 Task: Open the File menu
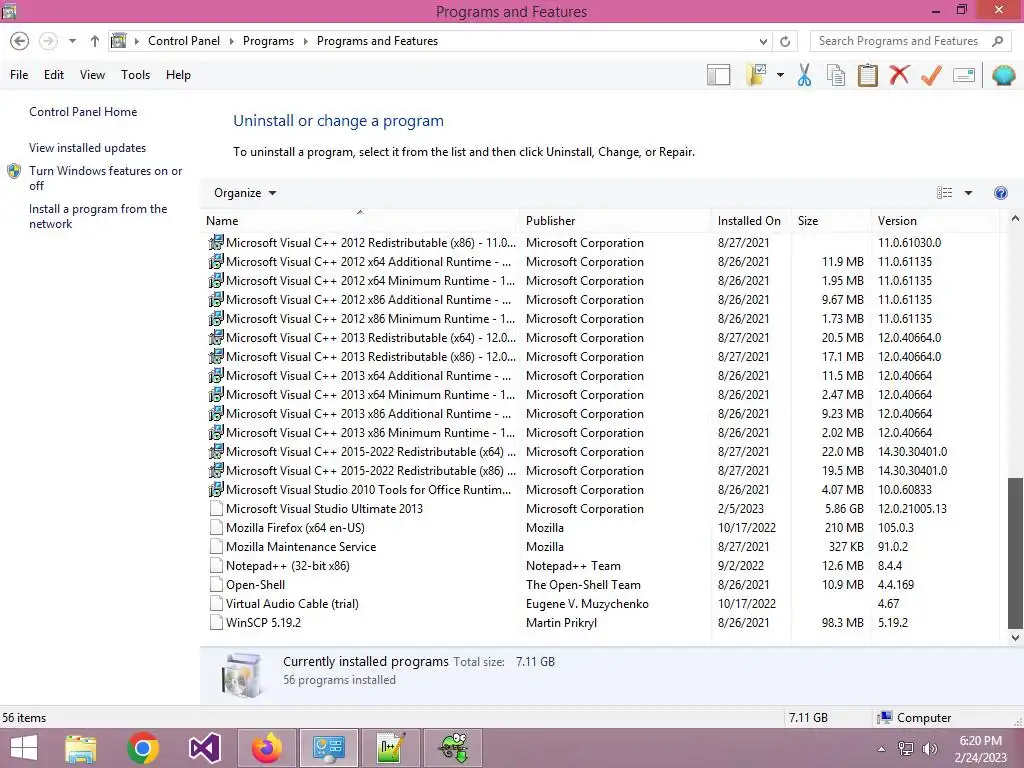[19, 75]
